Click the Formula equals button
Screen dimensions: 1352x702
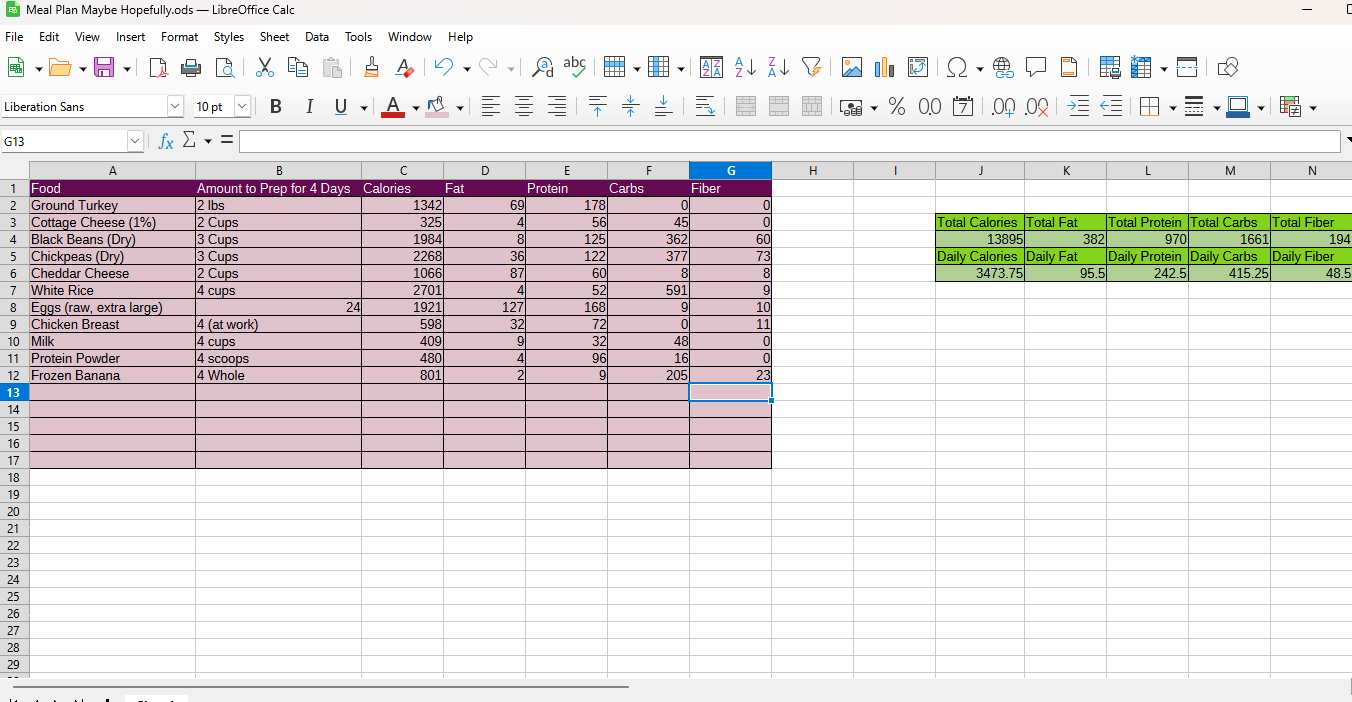(x=227, y=142)
